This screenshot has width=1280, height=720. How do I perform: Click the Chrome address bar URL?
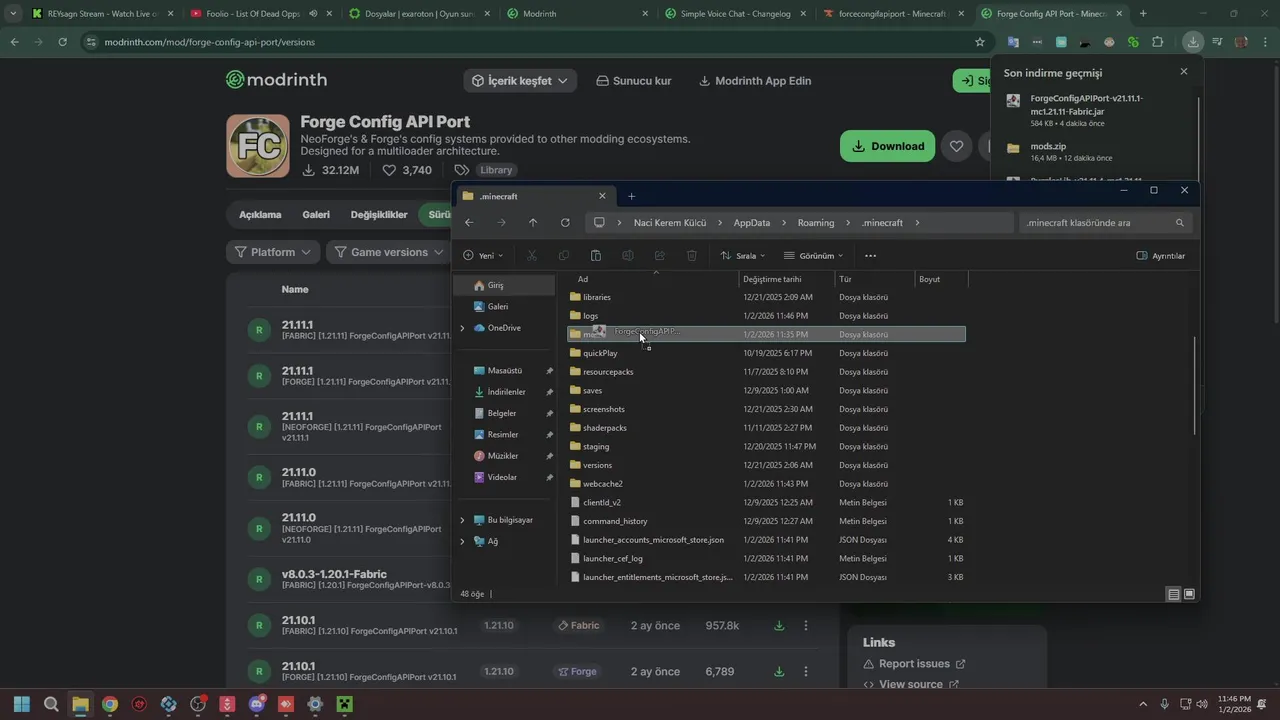210,42
